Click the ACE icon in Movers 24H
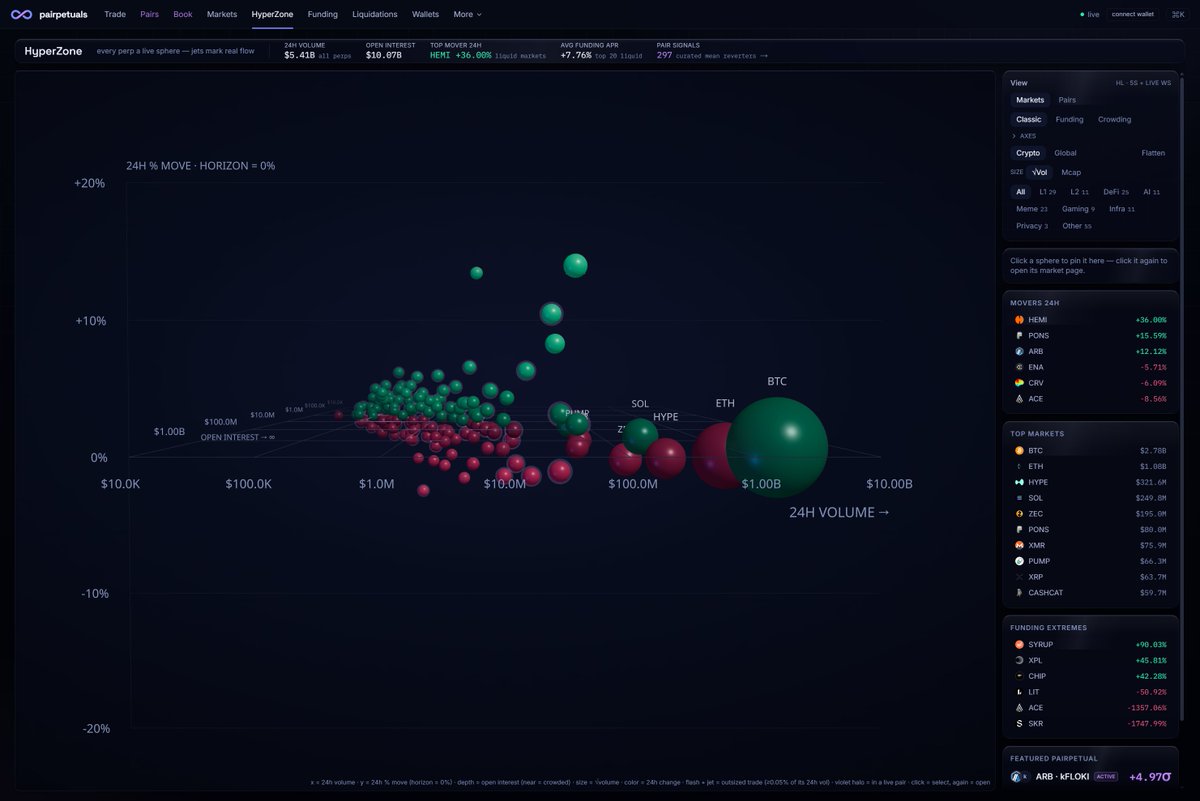Screen dimensions: 1200x801 [1019, 399]
